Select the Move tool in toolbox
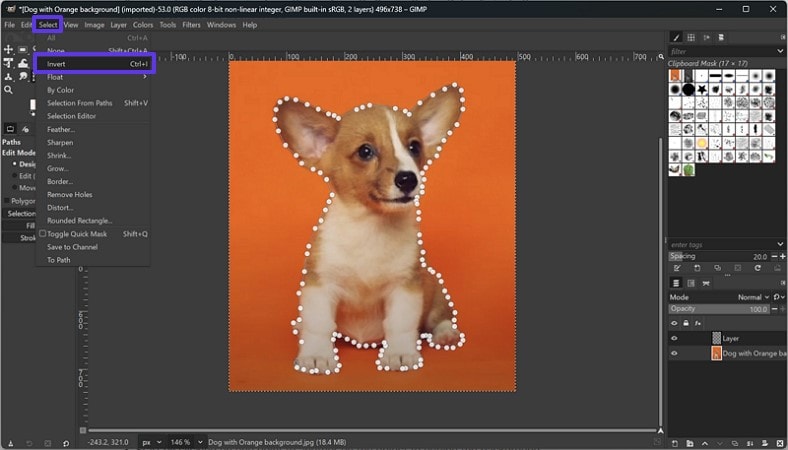This screenshot has width=788, height=450. coord(9,50)
